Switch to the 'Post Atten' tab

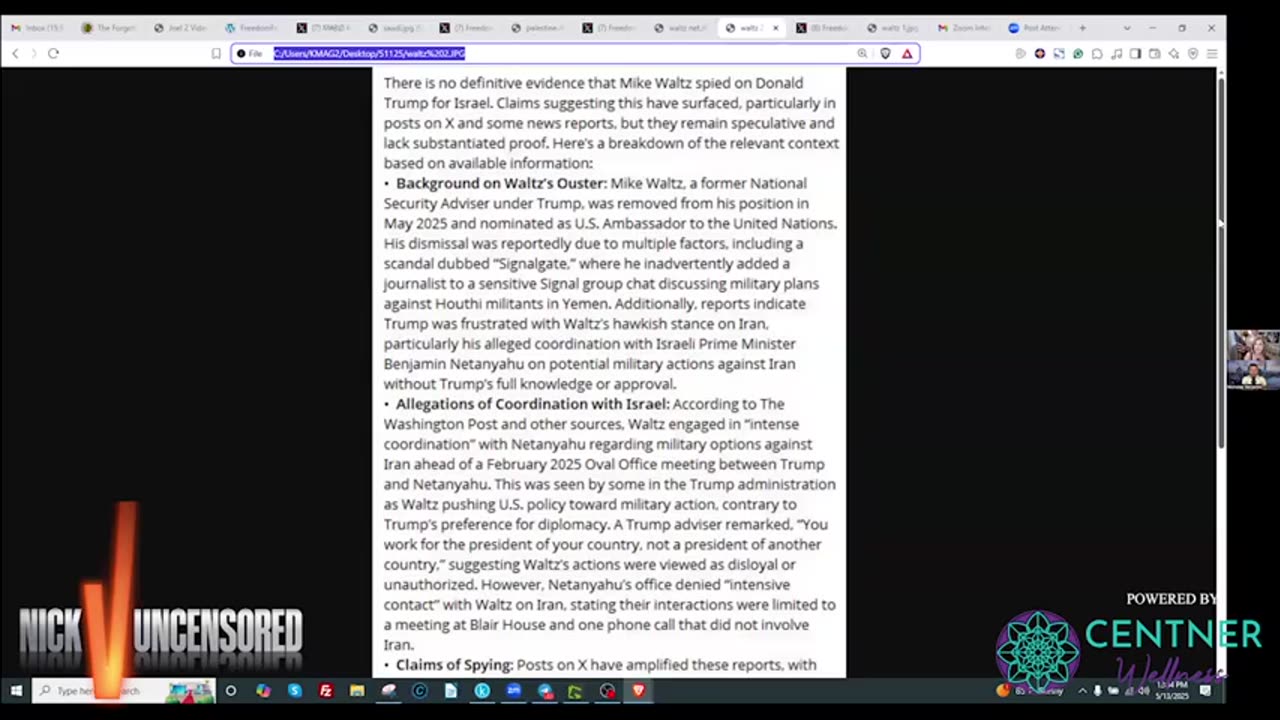1037,28
